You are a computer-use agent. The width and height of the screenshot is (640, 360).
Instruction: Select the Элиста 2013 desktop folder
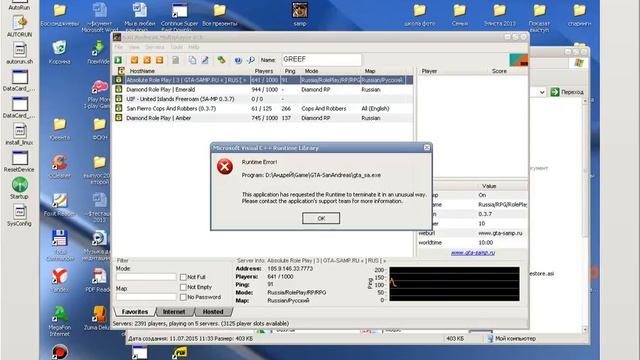click(500, 15)
